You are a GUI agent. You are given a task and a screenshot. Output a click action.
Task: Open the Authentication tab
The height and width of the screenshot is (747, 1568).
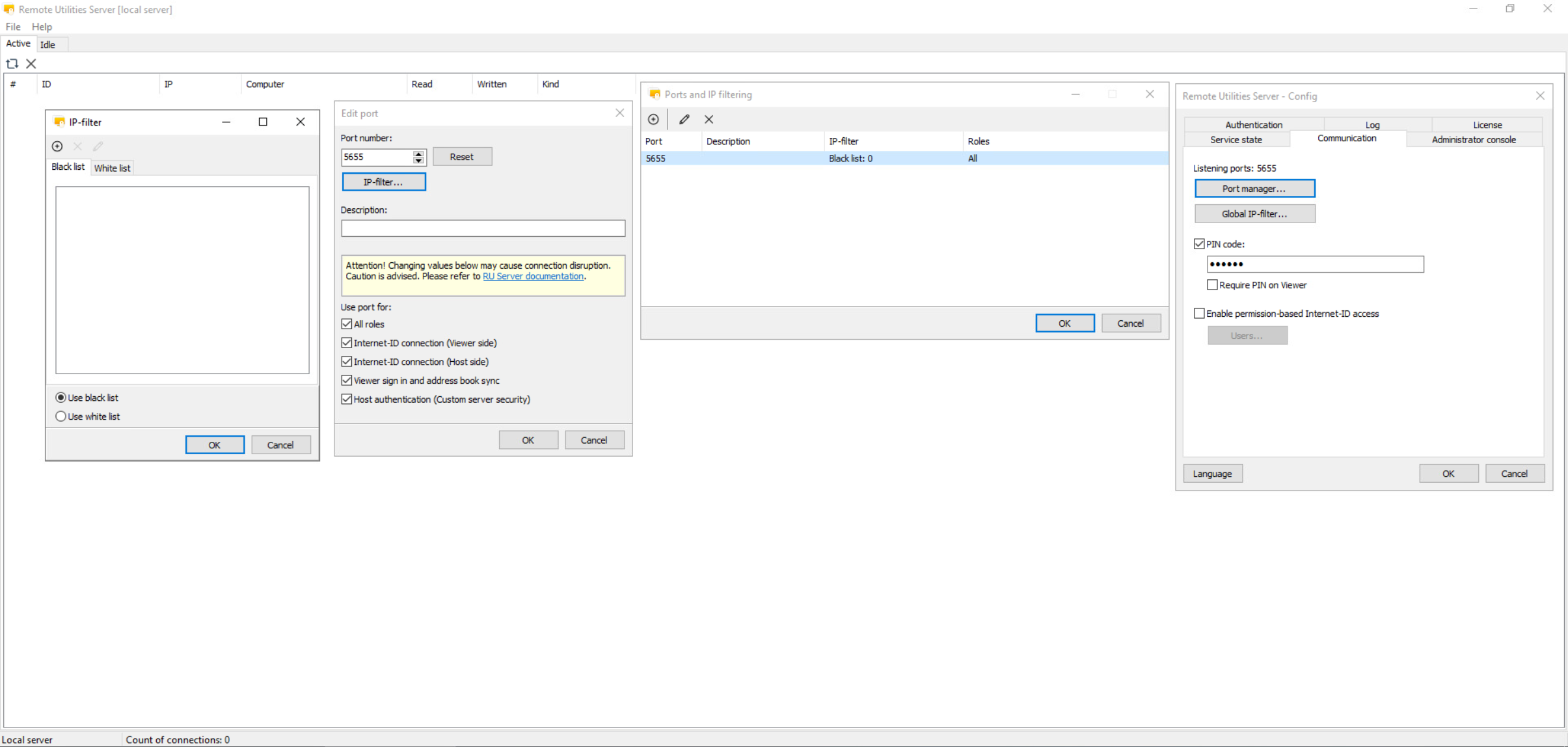pyautogui.click(x=1253, y=124)
